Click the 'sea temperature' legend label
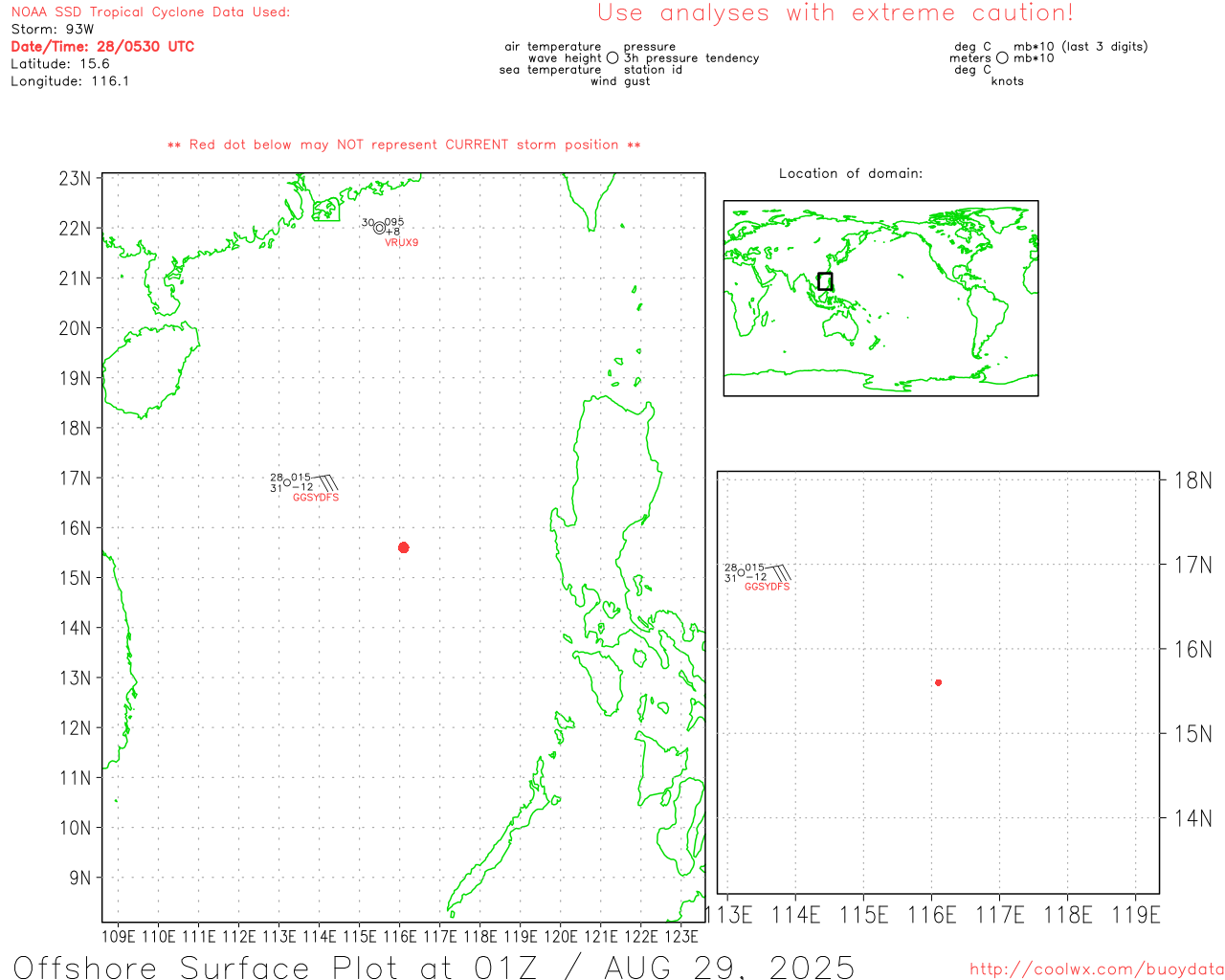The width and height of the screenshot is (1225, 980). [x=550, y=70]
